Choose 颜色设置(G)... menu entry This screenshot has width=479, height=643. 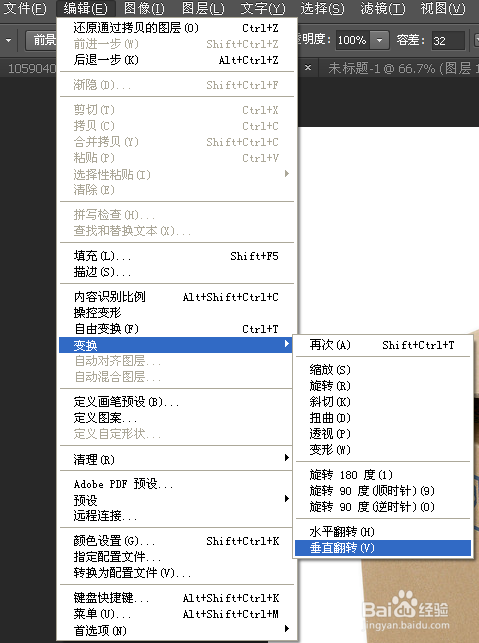(x=176, y=541)
